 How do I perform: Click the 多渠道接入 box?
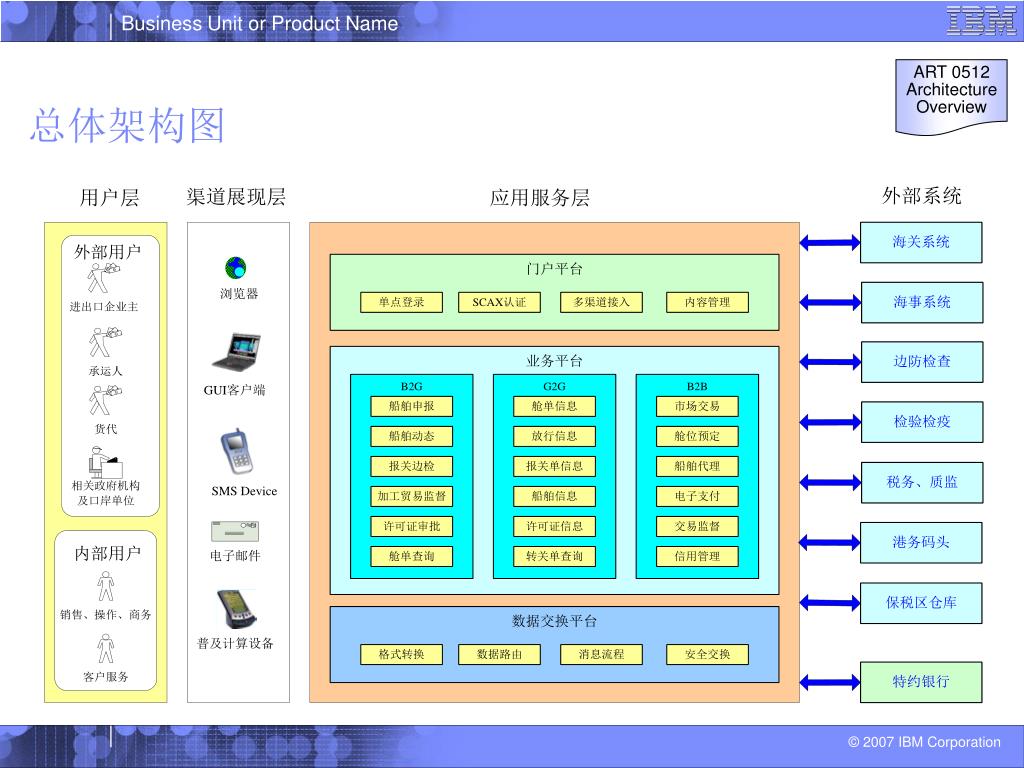601,302
